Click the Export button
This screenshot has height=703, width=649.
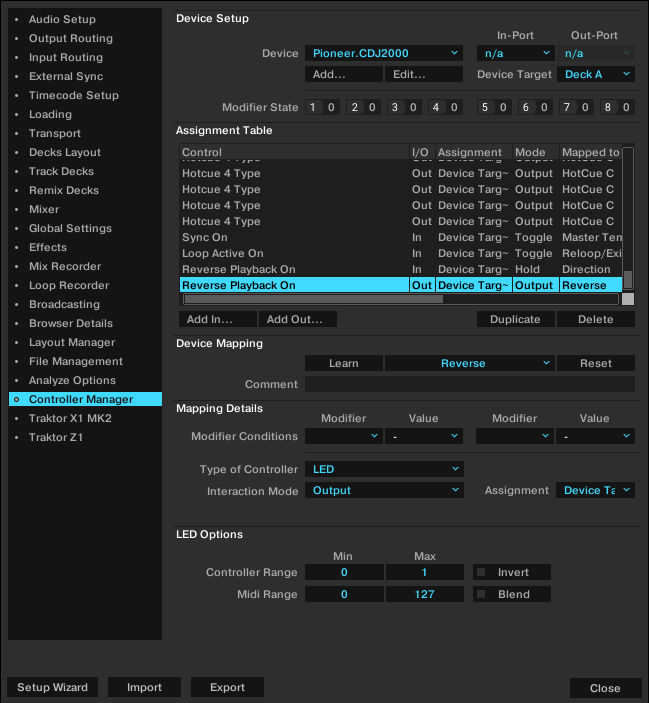tap(227, 687)
